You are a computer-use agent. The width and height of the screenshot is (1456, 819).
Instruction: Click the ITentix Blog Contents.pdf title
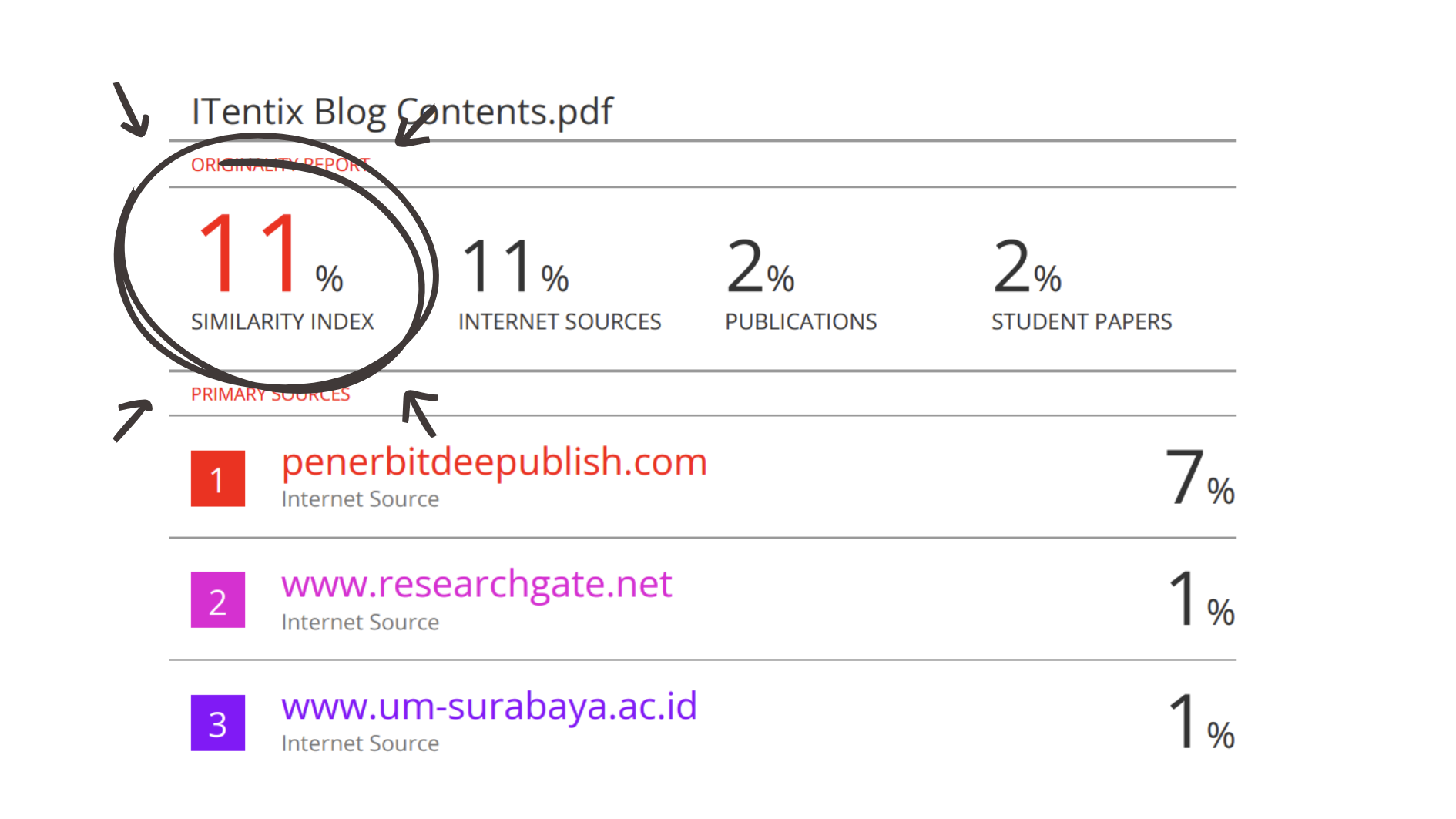(x=401, y=112)
